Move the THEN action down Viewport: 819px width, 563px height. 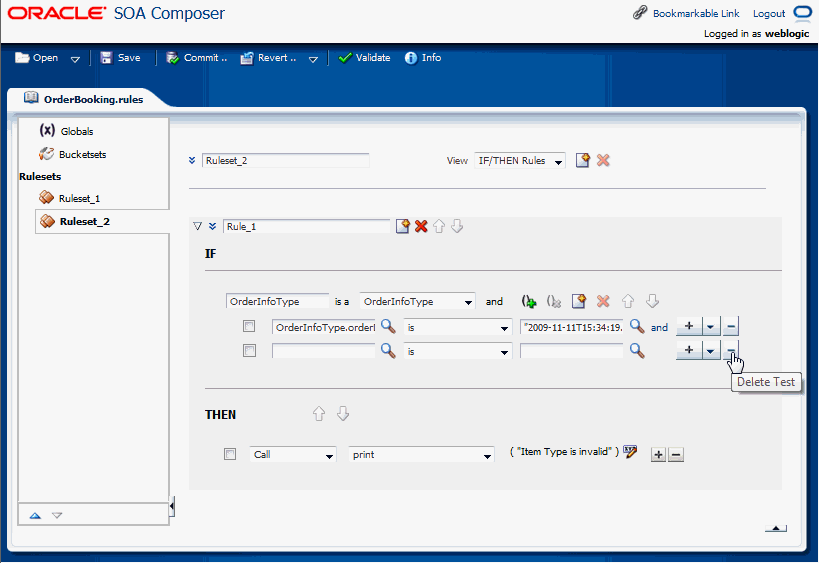tap(343, 414)
